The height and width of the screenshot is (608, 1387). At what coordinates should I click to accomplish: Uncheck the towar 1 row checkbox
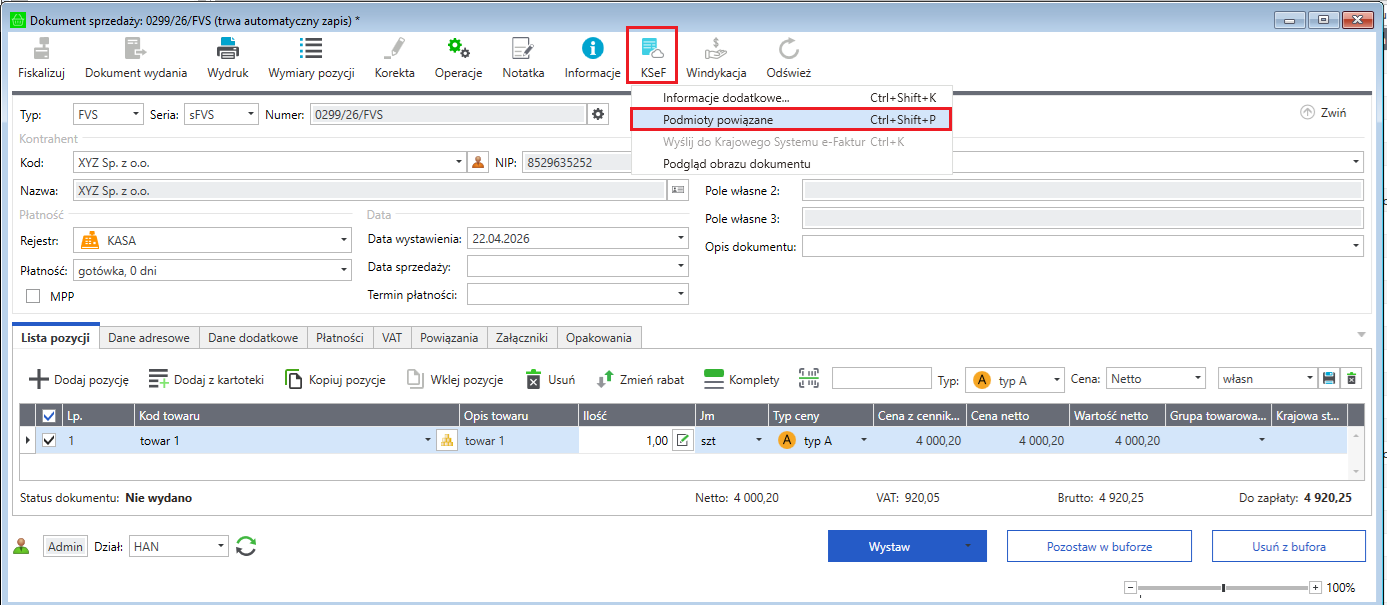click(x=49, y=440)
